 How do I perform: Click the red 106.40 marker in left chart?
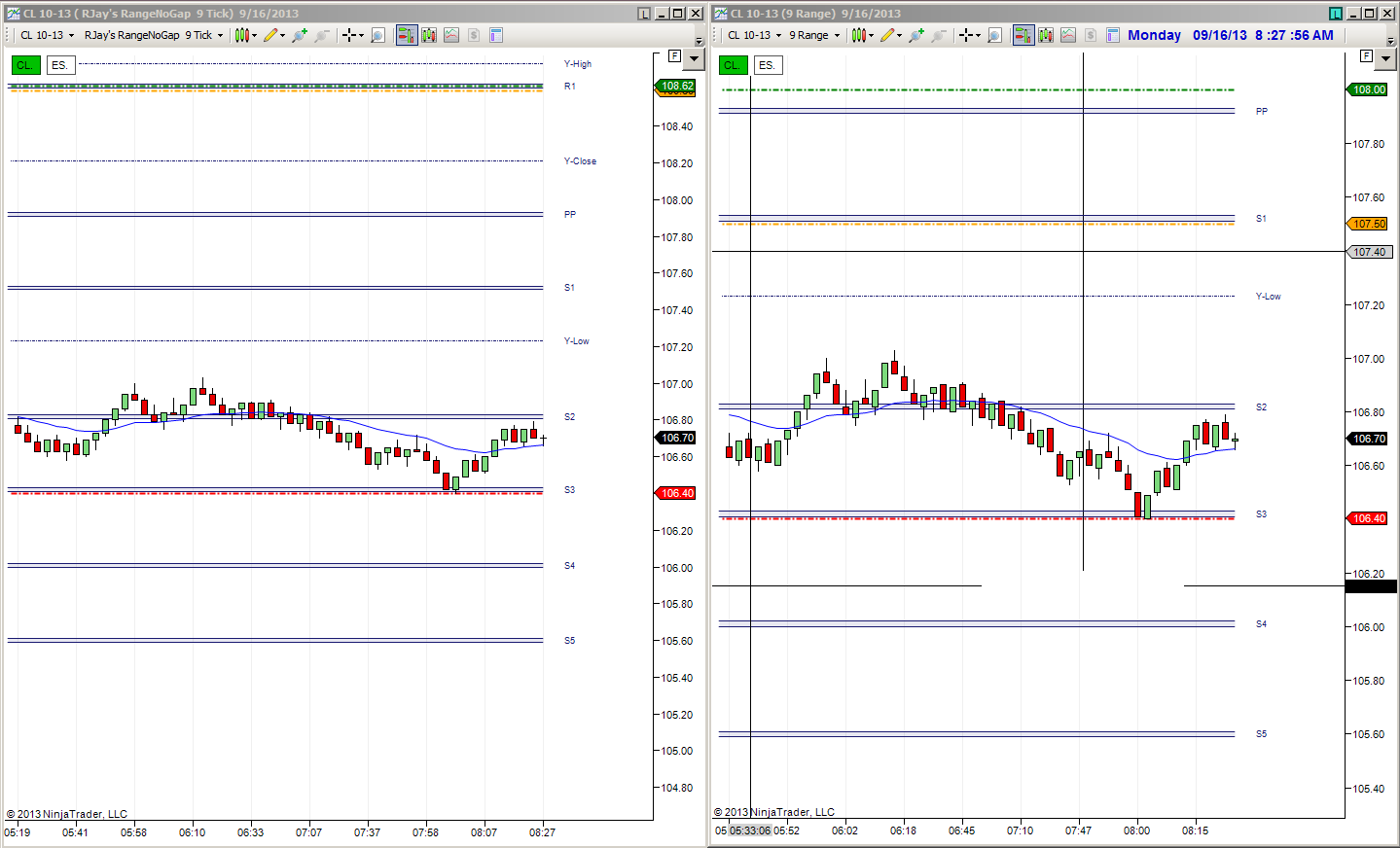[677, 493]
